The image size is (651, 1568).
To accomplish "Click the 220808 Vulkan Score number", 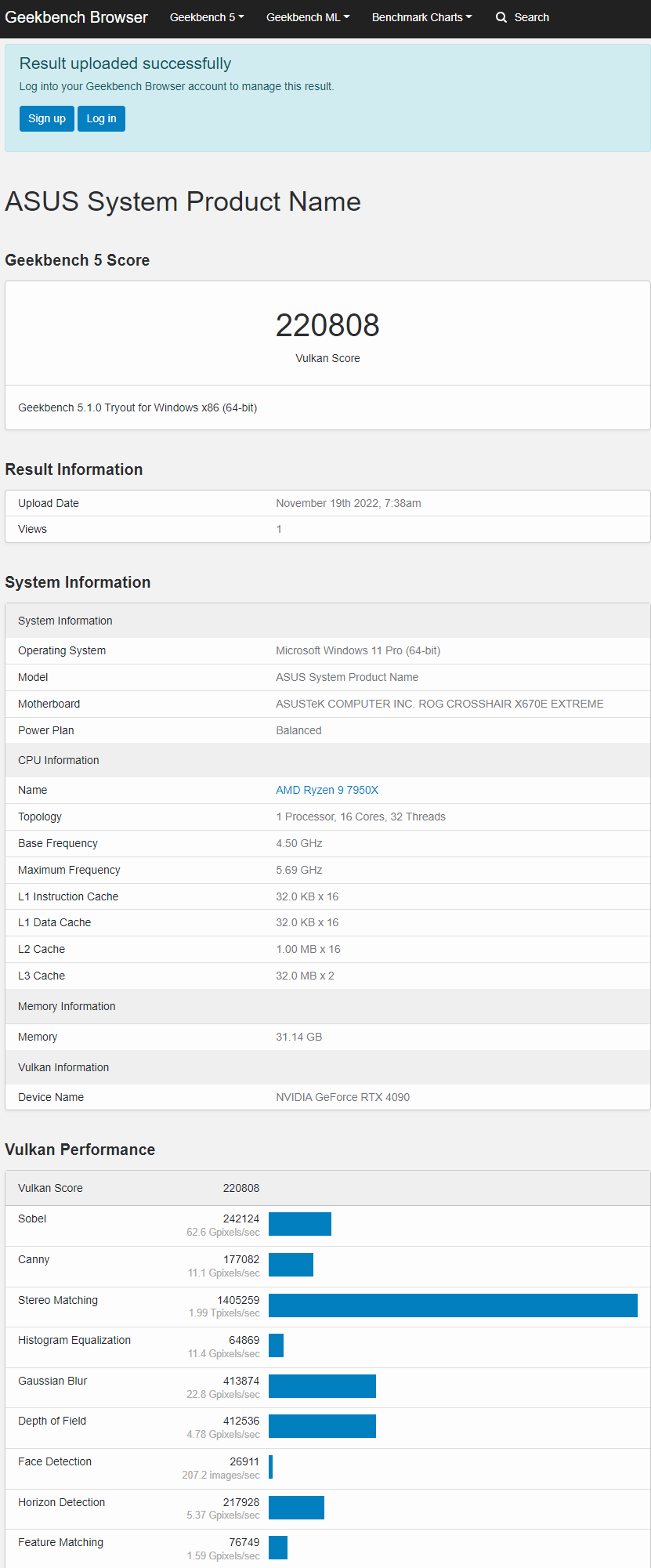I will [x=327, y=325].
